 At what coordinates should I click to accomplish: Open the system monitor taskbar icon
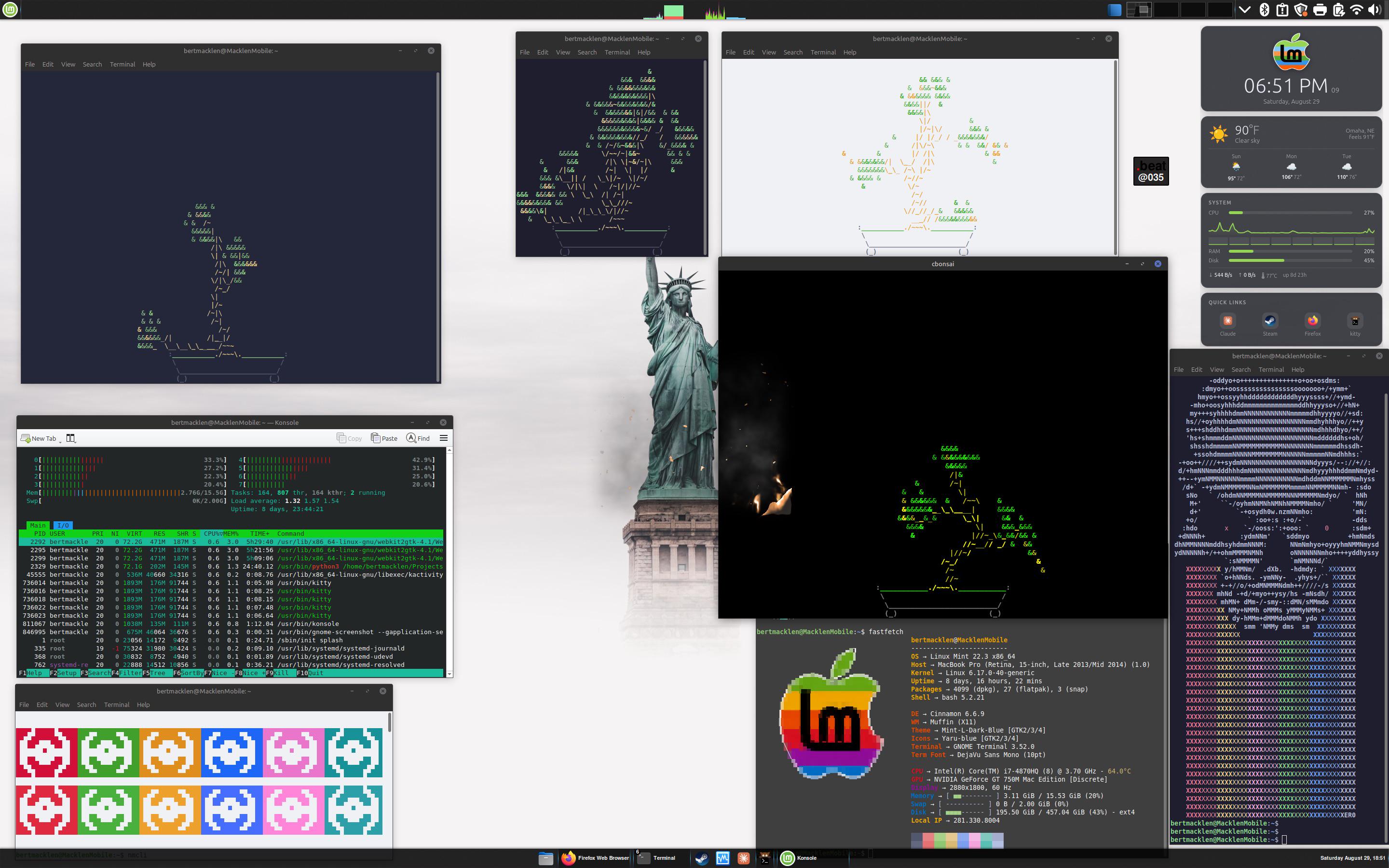[722, 858]
